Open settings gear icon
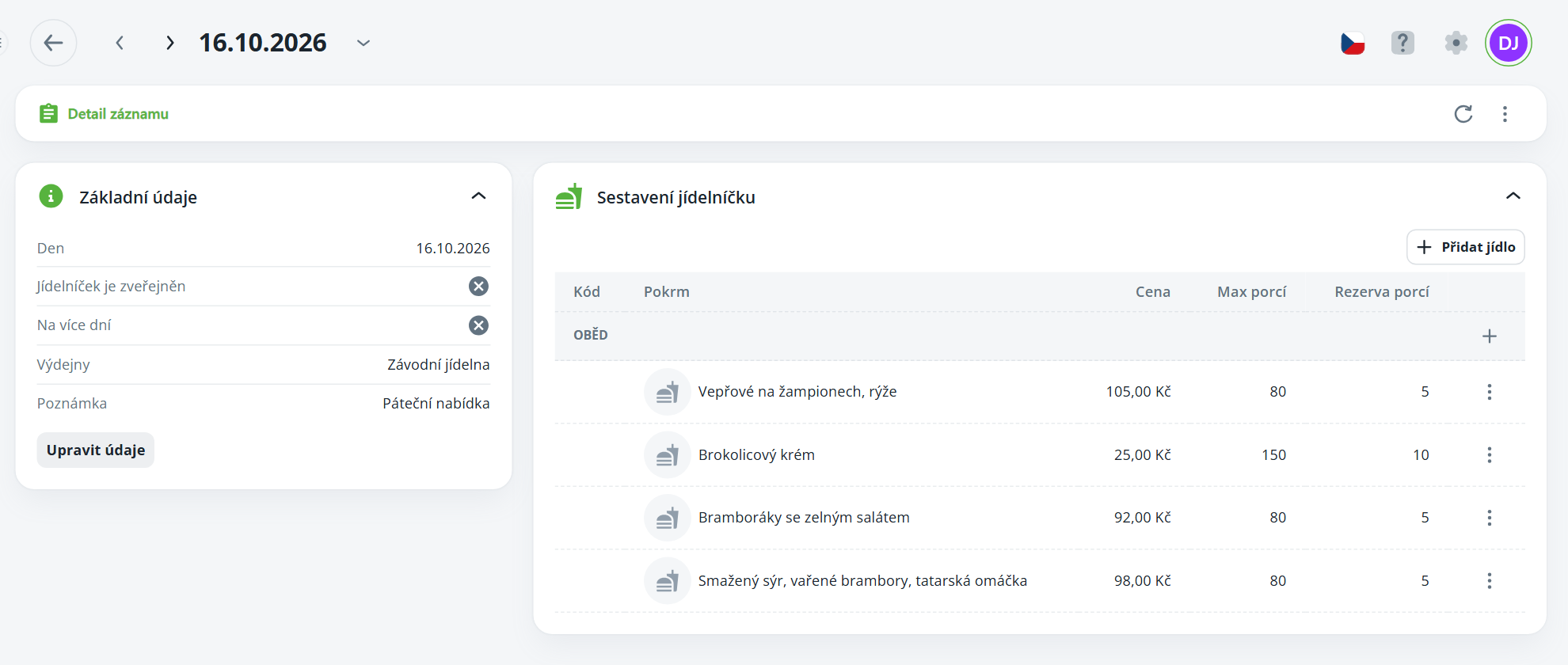Screen dimensions: 1568x665 point(1456,43)
